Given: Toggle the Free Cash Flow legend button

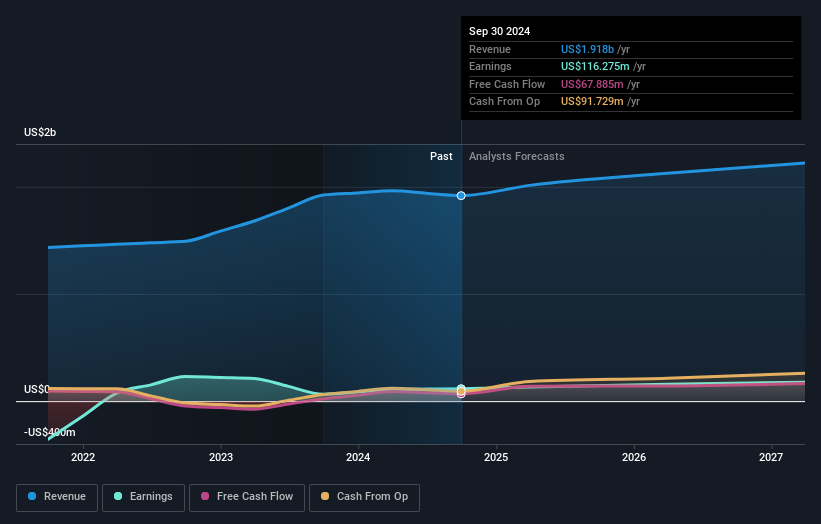Looking at the screenshot, I should coord(247,497).
